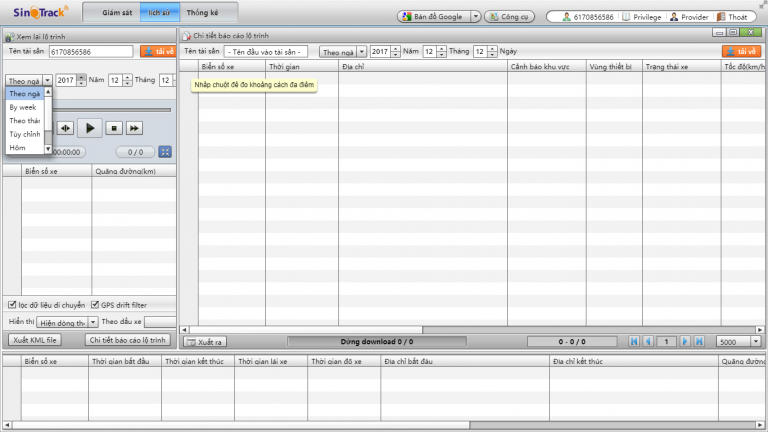
Task: Select By week from the dropdown list
Action: 22,106
